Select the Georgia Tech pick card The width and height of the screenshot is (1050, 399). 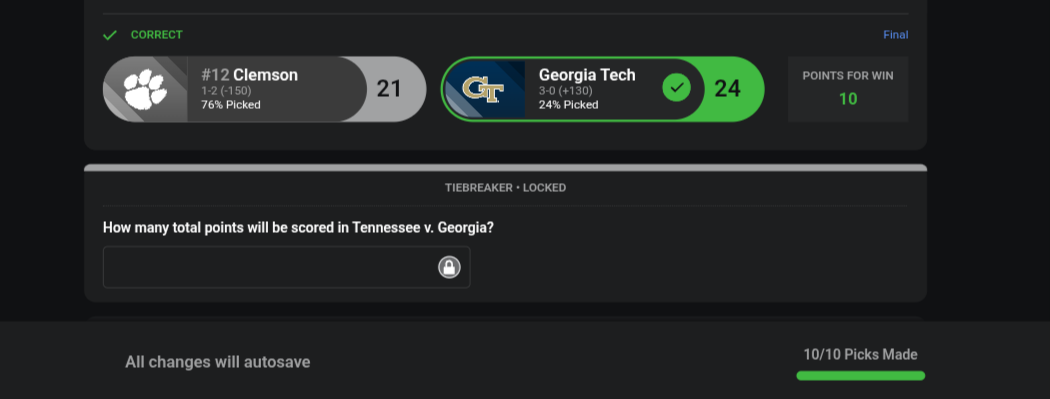point(603,89)
